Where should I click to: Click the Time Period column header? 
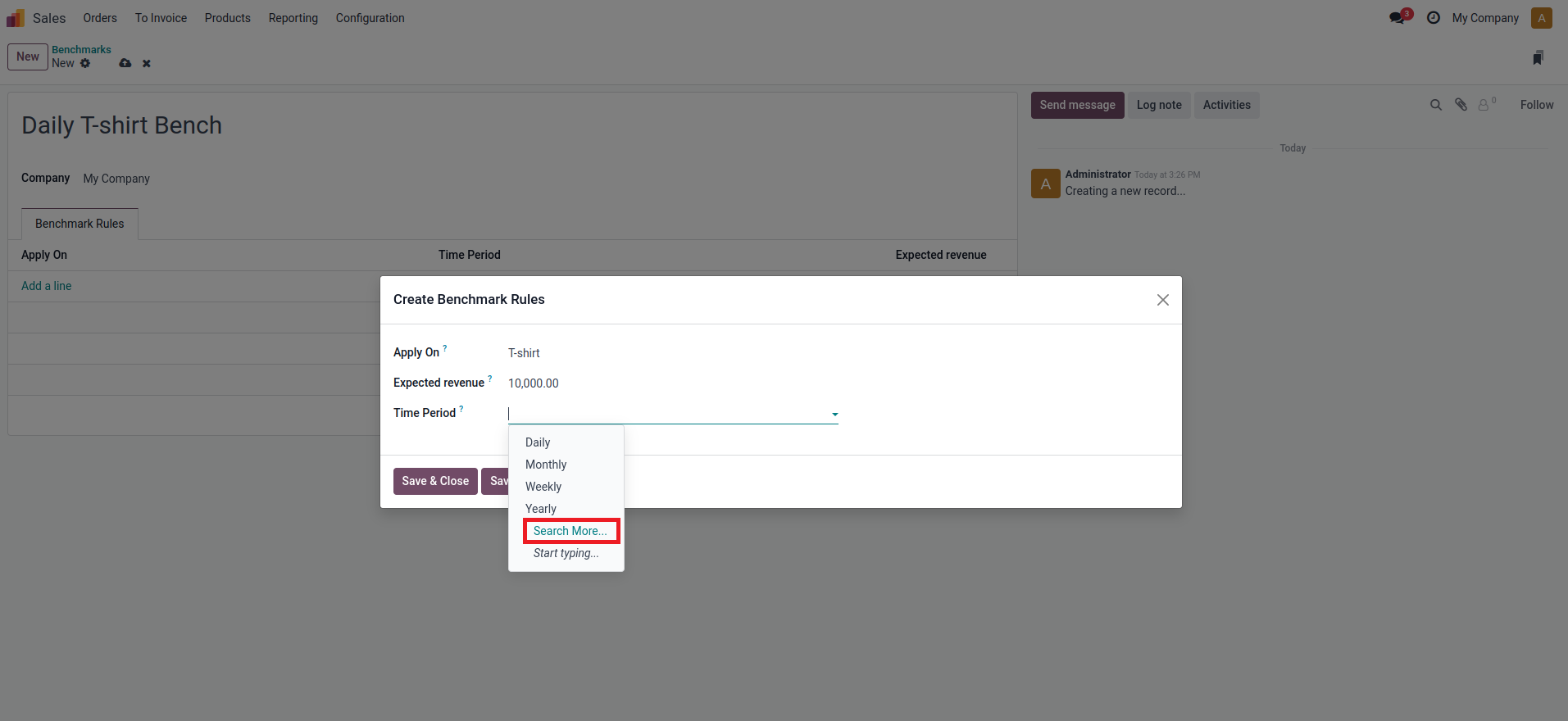(470, 255)
